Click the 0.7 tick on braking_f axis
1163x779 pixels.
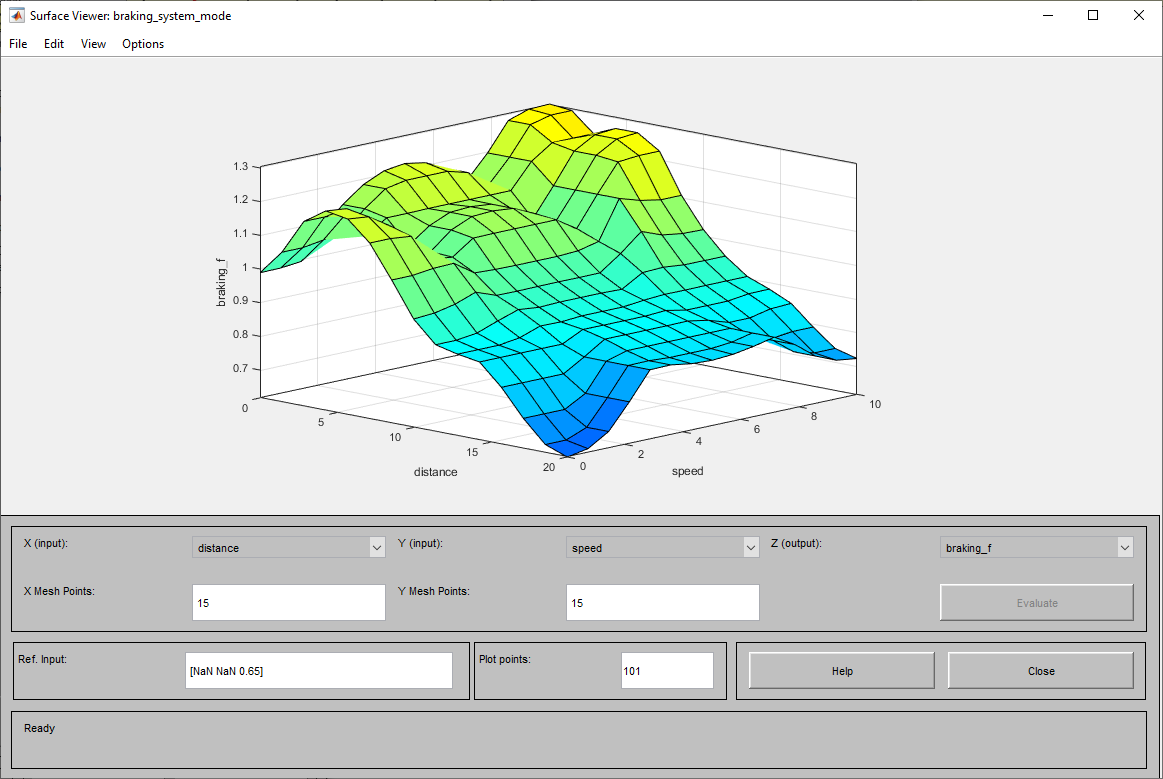240,368
